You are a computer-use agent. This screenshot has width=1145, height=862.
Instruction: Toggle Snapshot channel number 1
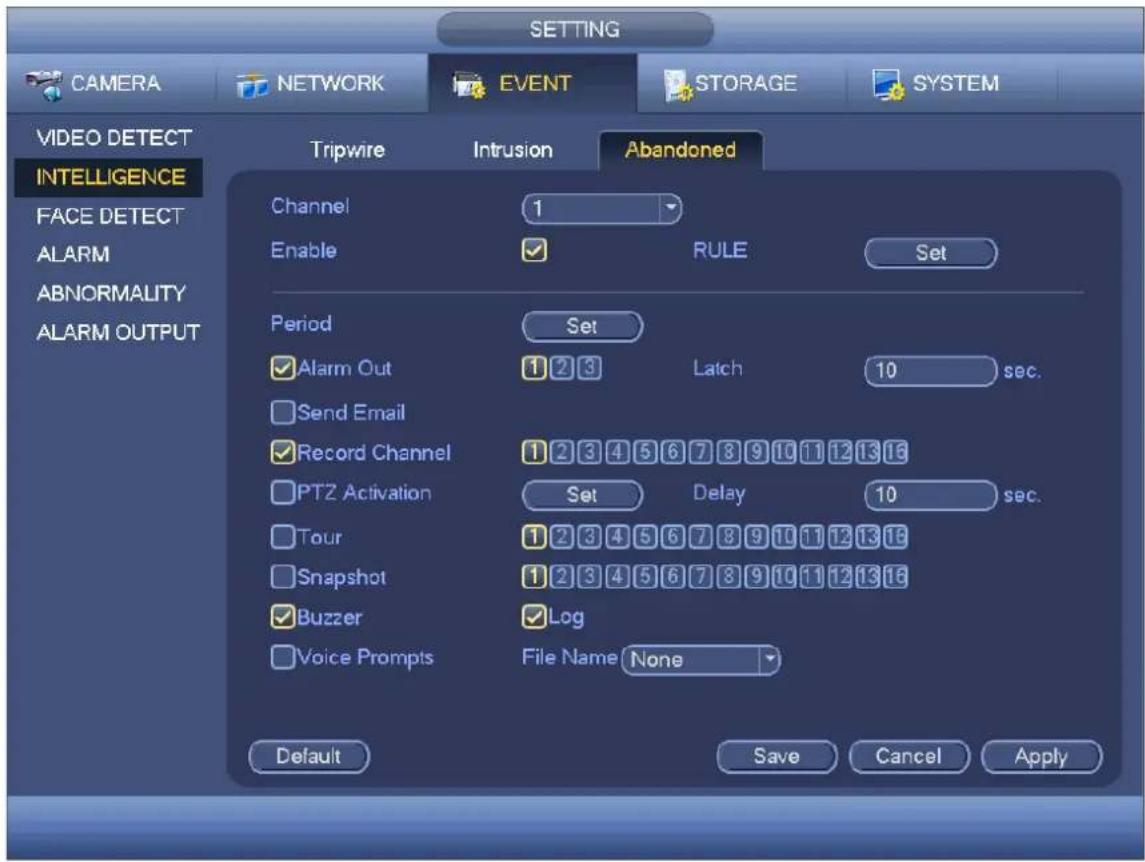(534, 577)
